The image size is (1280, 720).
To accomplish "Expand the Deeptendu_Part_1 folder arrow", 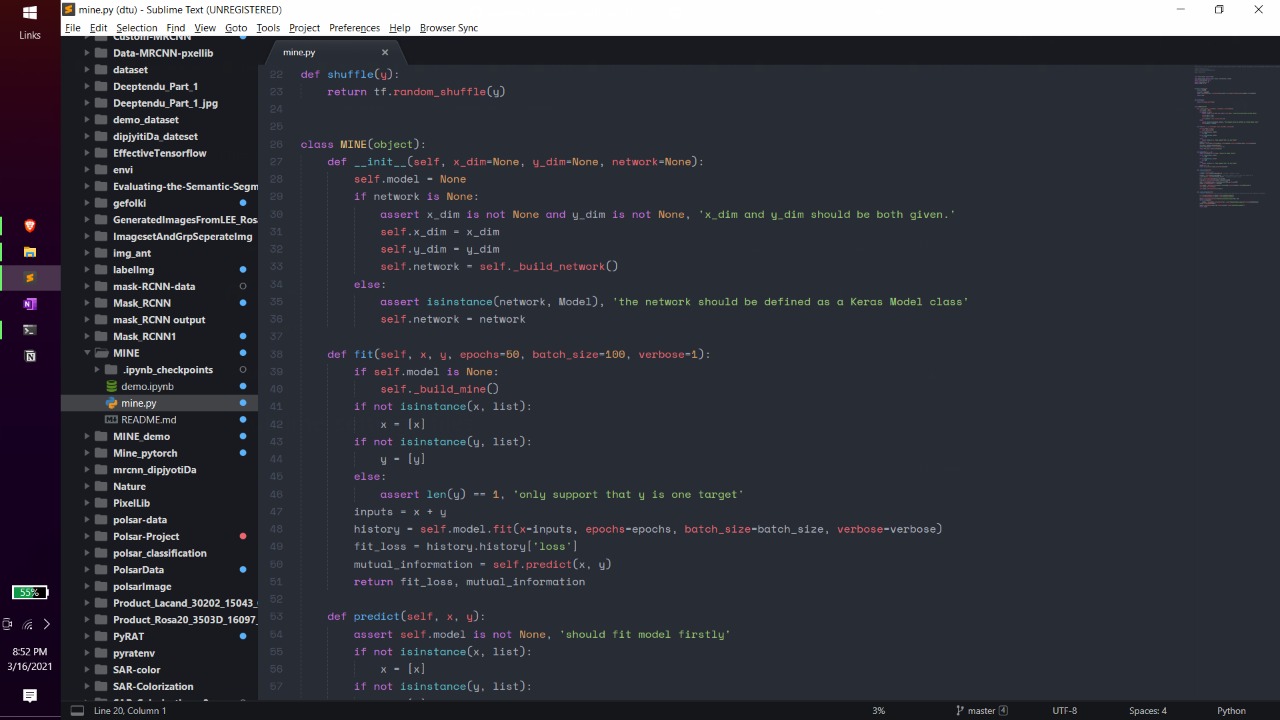I will tap(87, 86).
